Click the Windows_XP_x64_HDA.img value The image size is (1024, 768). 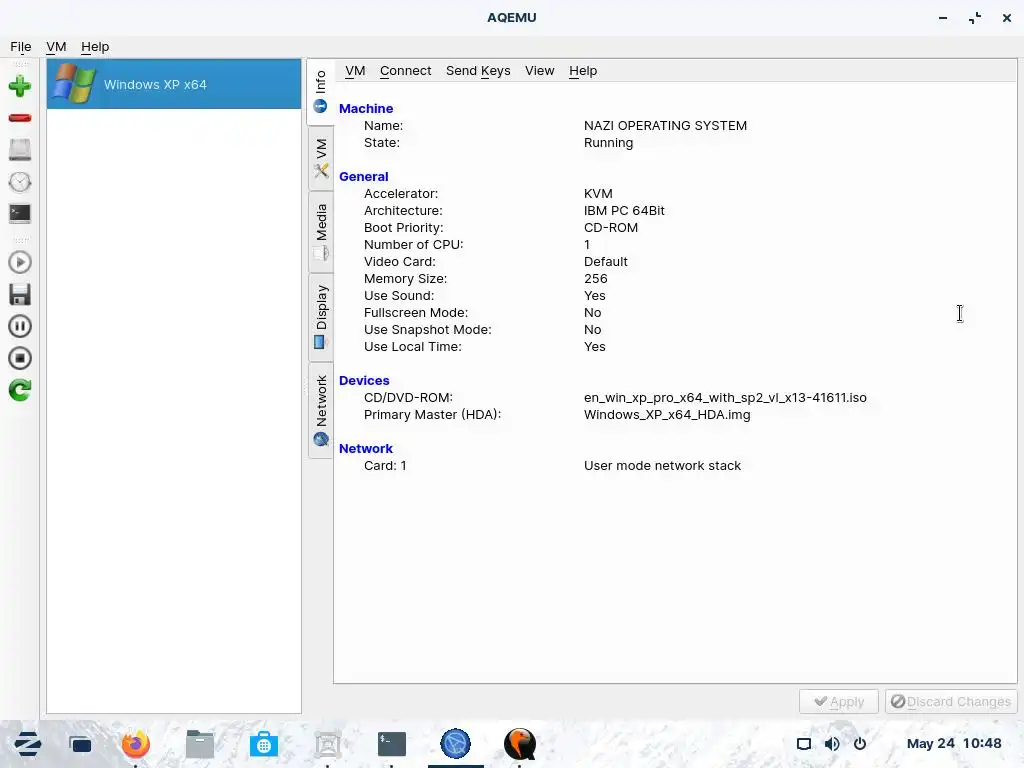pyautogui.click(x=667, y=414)
